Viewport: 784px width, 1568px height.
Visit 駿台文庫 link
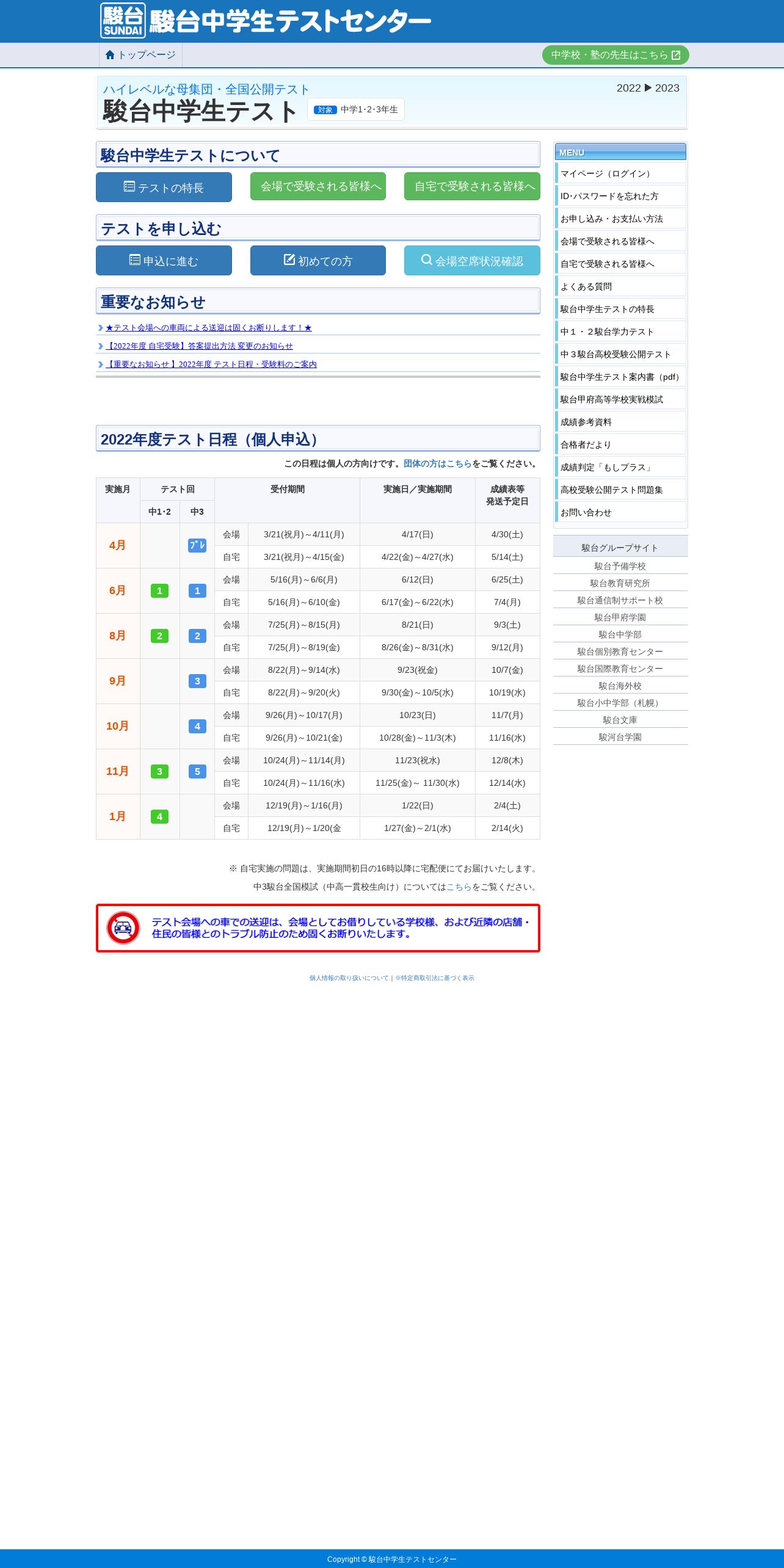(620, 720)
